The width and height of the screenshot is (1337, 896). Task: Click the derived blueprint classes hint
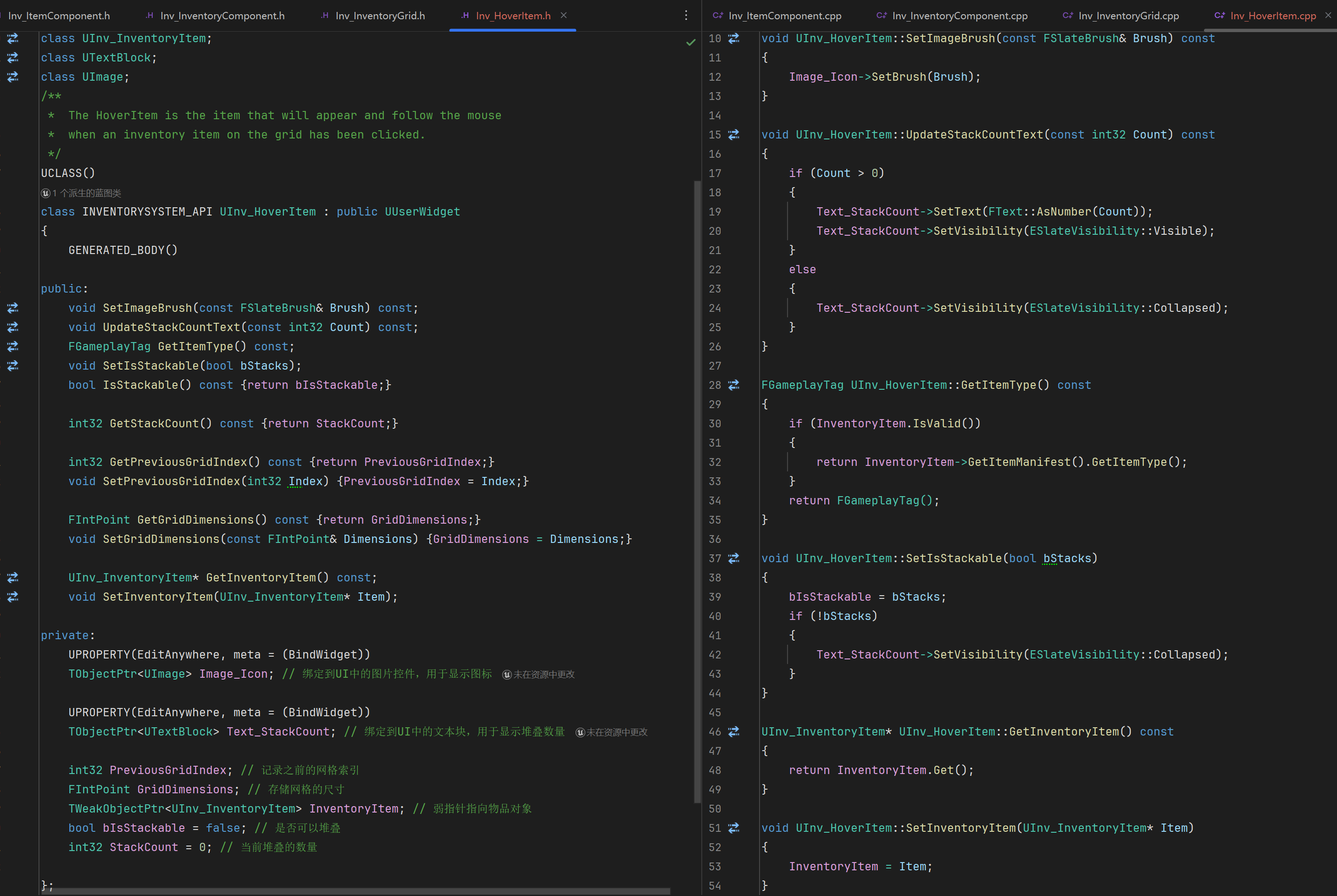pos(81,193)
